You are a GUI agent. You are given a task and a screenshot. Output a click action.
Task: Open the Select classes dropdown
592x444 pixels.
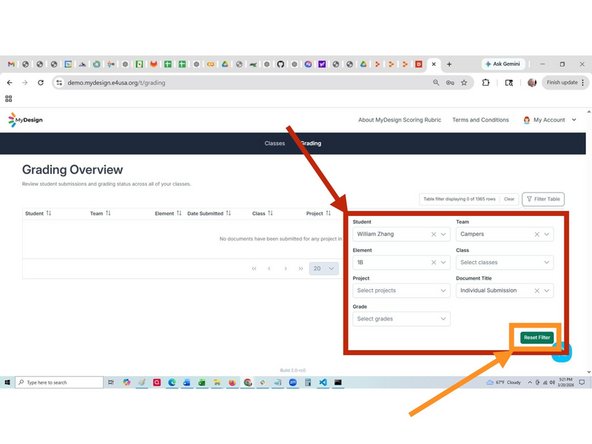[504, 262]
